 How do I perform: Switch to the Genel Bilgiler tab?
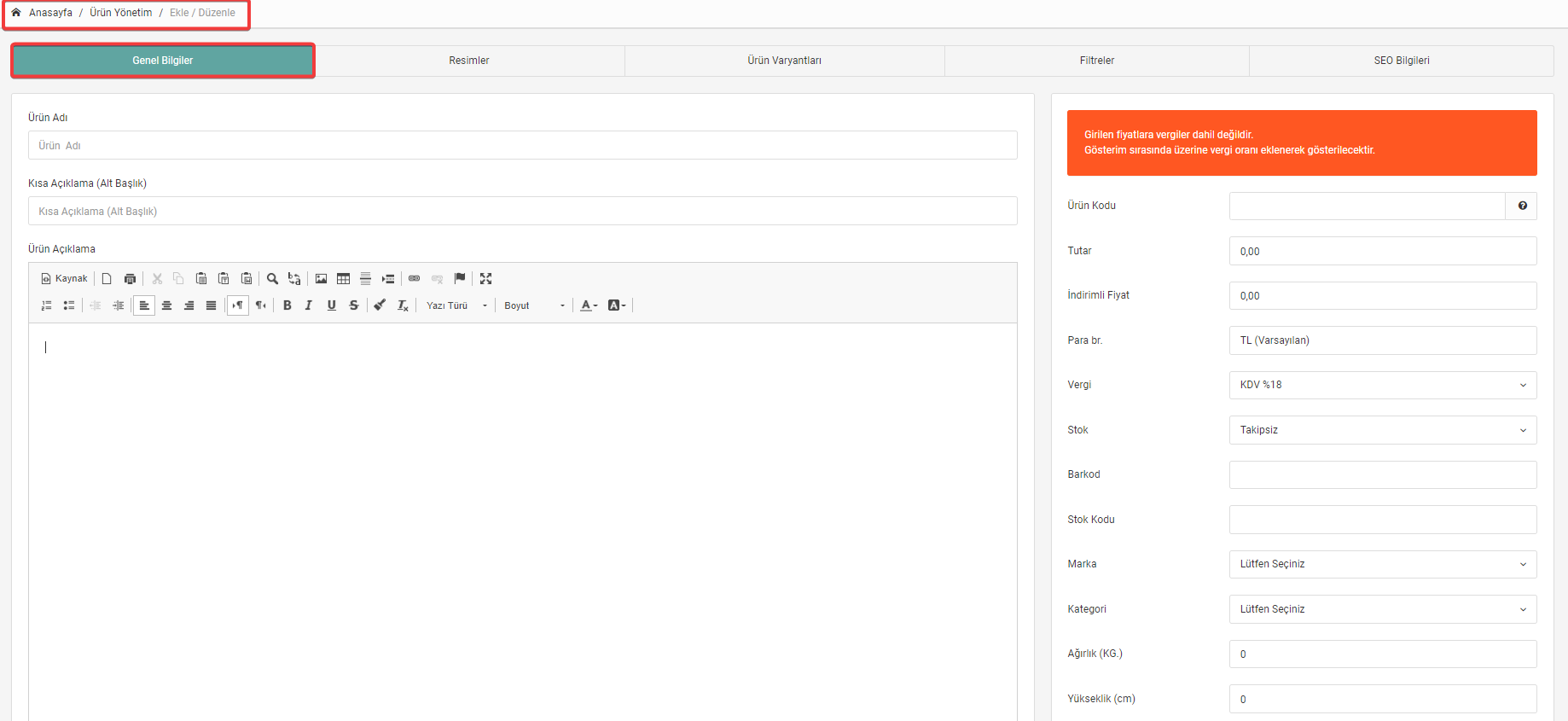pos(163,61)
